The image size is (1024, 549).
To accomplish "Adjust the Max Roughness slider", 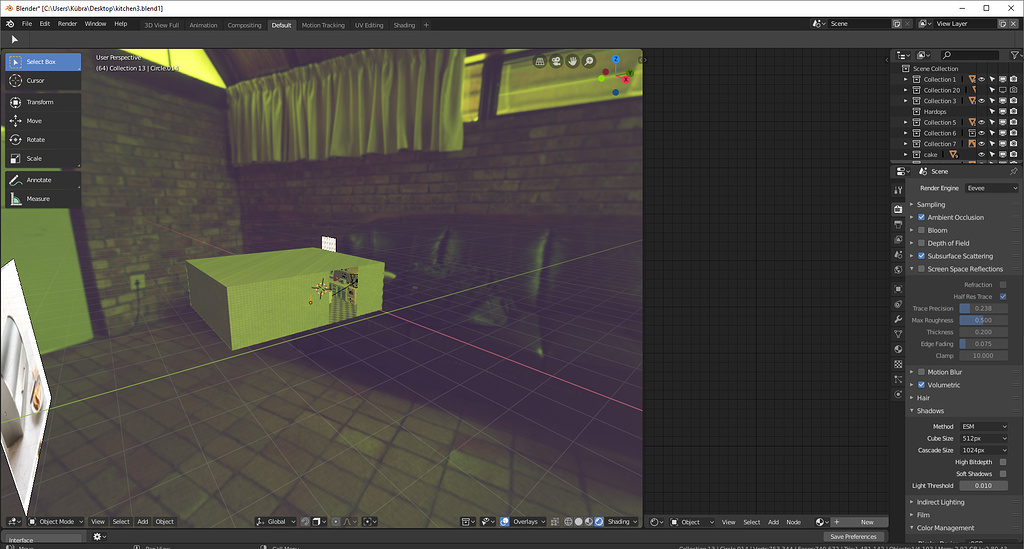I will [983, 321].
